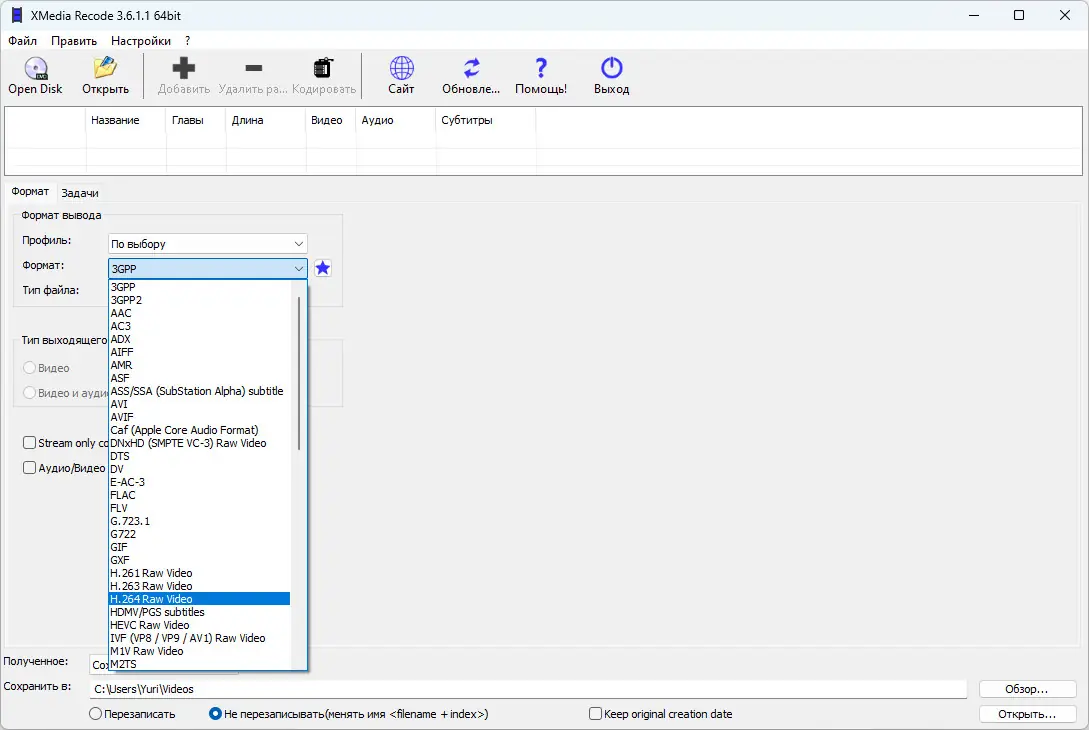Click the XMedia Recode title bar icon

tap(17, 15)
